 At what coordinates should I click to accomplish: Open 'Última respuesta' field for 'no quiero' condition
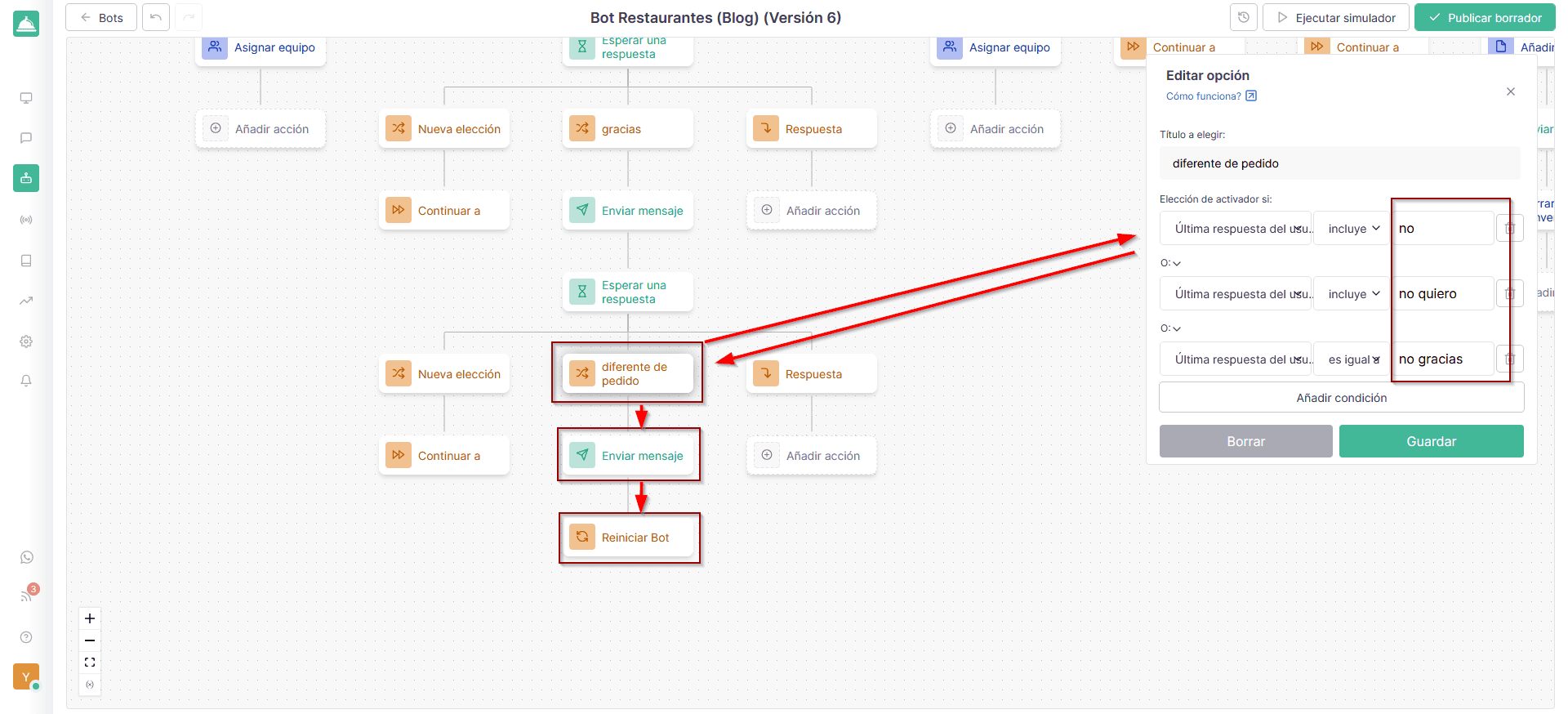(1236, 294)
